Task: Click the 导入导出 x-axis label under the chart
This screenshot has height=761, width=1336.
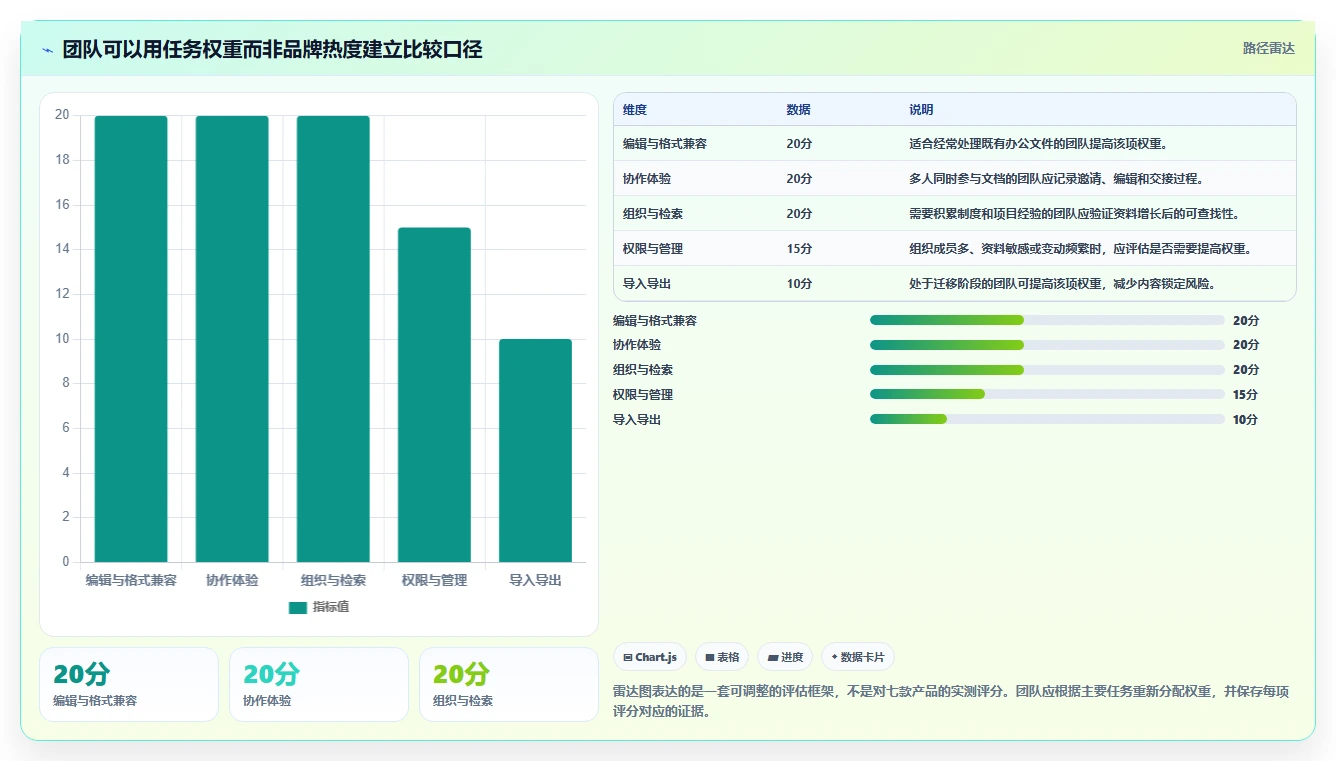Action: pos(535,580)
